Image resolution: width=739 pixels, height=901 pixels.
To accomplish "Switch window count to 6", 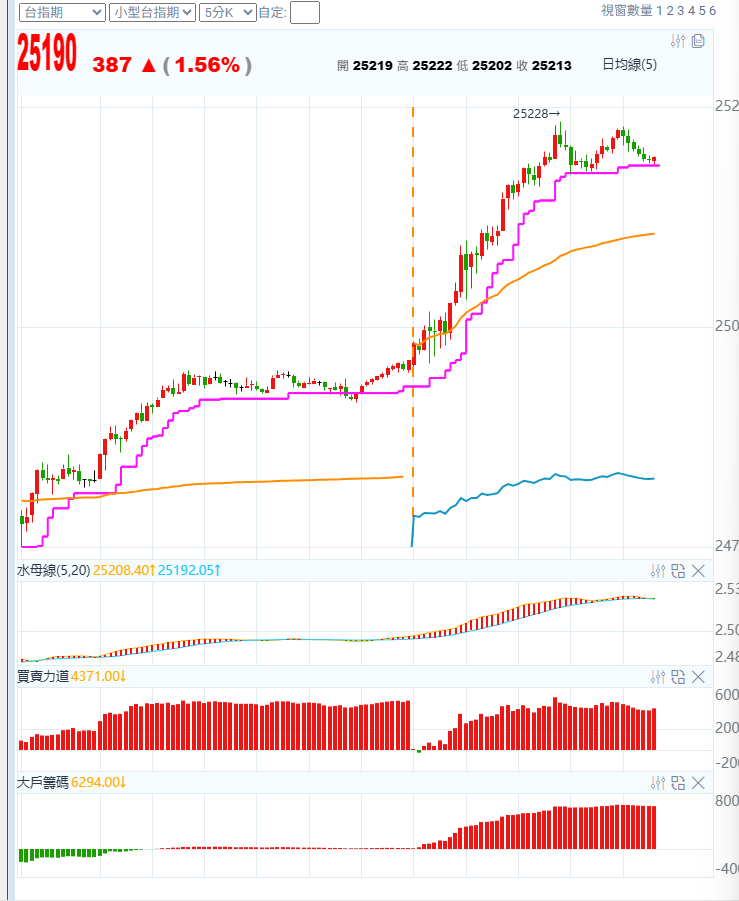I will coord(713,10).
